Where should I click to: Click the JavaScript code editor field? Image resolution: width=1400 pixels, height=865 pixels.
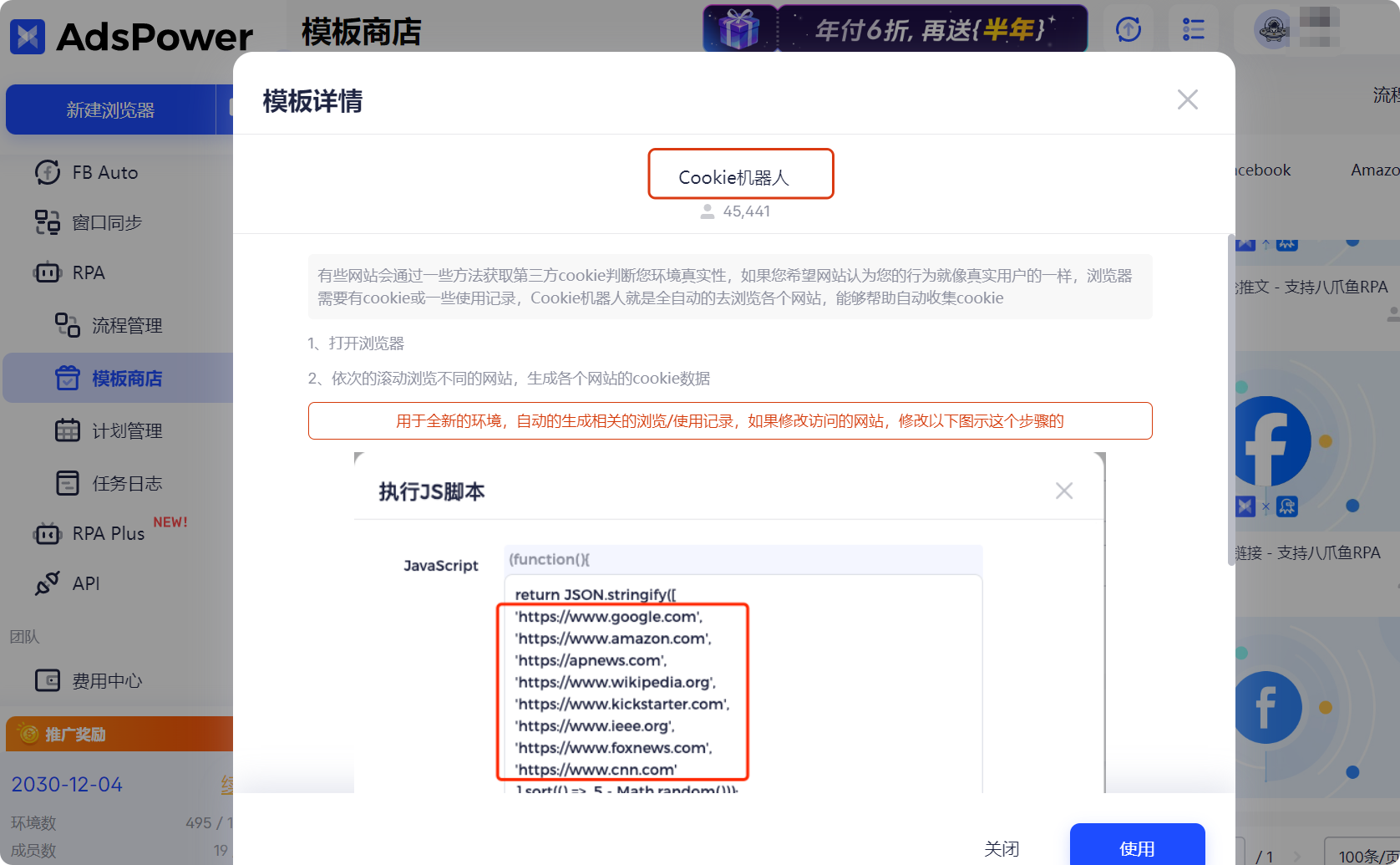pyautogui.click(x=743, y=669)
